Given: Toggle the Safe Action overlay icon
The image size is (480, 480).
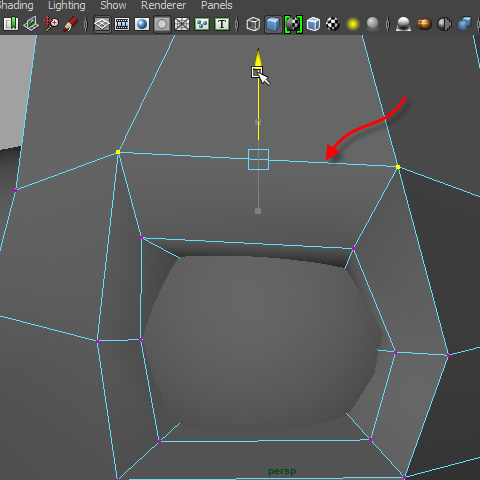Looking at the screenshot, I should pos(202,24).
